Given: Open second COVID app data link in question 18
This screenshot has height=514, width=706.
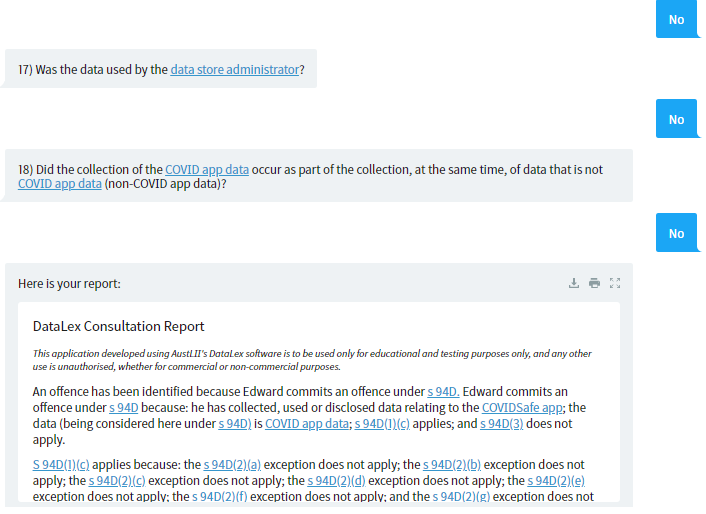Looking at the screenshot, I should pyautogui.click(x=60, y=184).
